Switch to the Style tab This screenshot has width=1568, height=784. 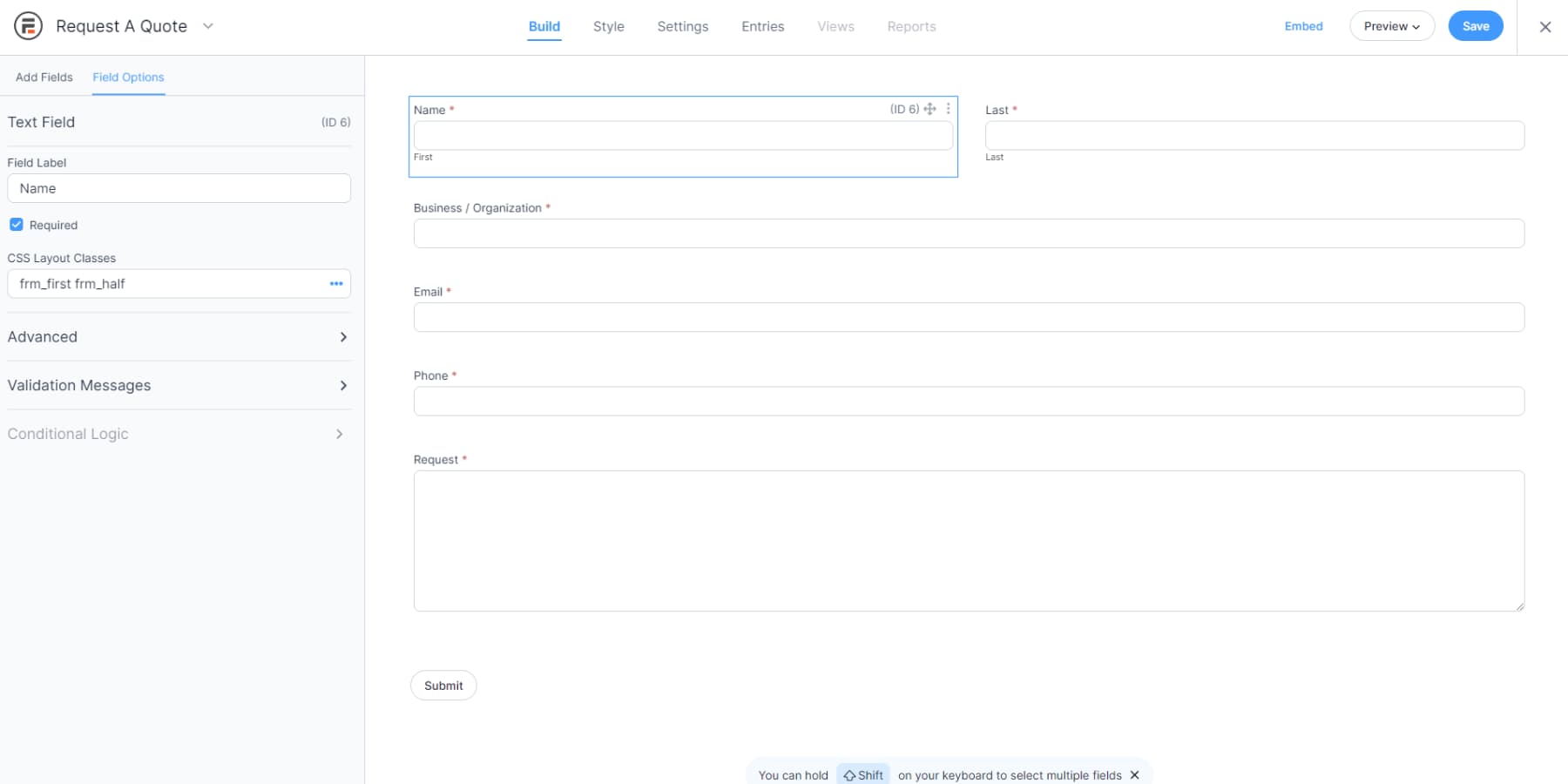point(609,26)
